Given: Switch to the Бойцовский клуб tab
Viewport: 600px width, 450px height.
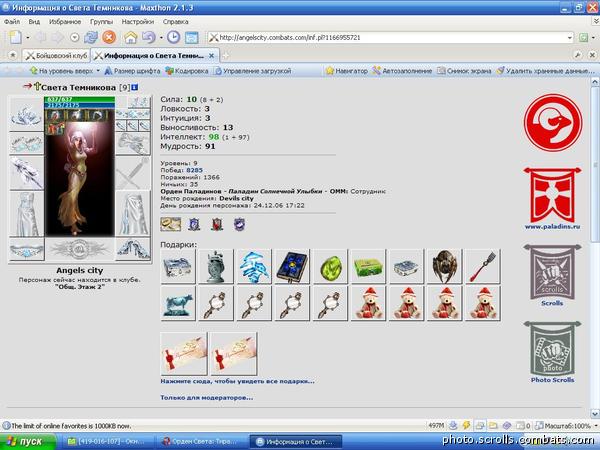Looking at the screenshot, I should (x=57, y=56).
